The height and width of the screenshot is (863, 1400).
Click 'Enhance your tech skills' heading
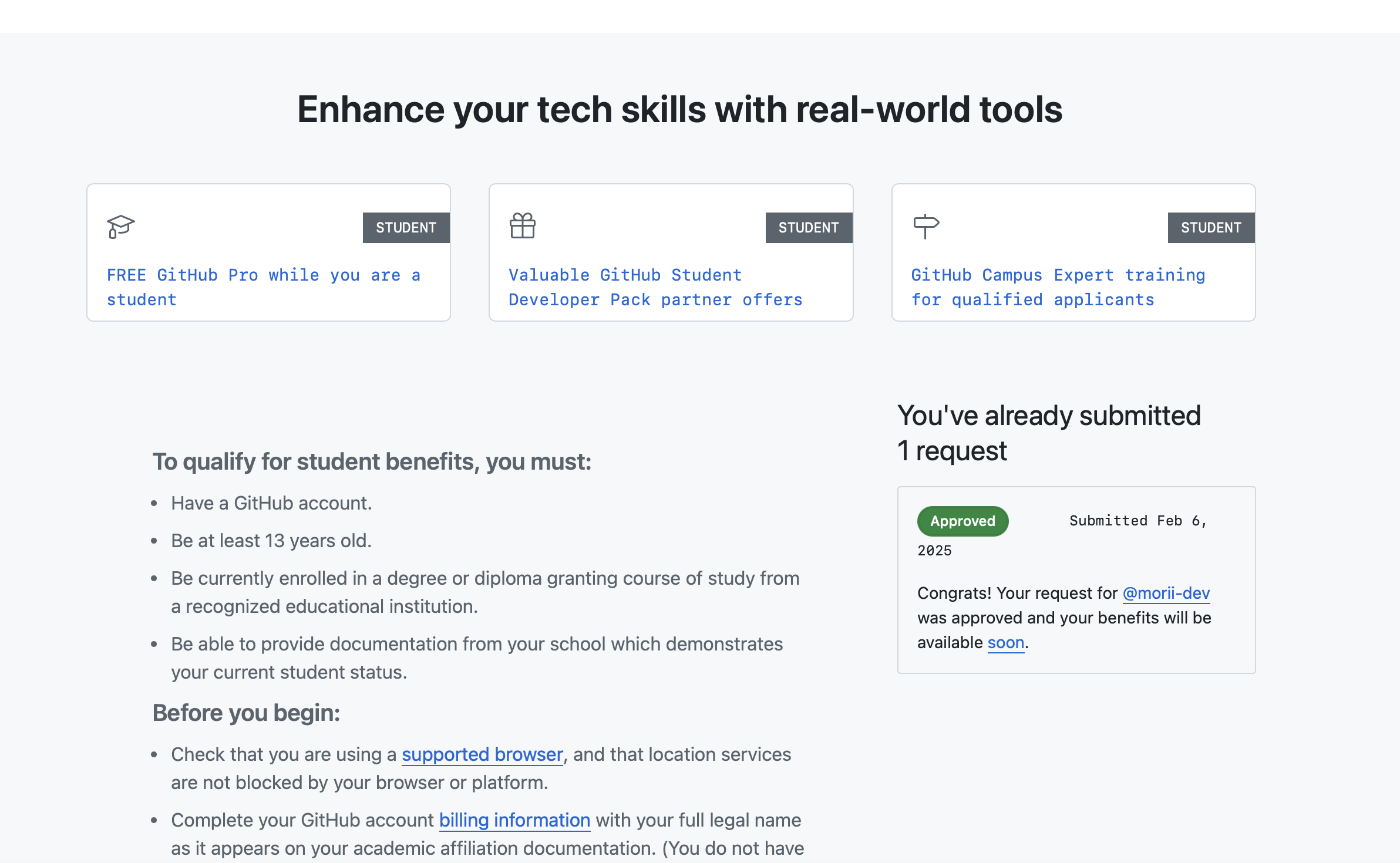click(x=679, y=110)
